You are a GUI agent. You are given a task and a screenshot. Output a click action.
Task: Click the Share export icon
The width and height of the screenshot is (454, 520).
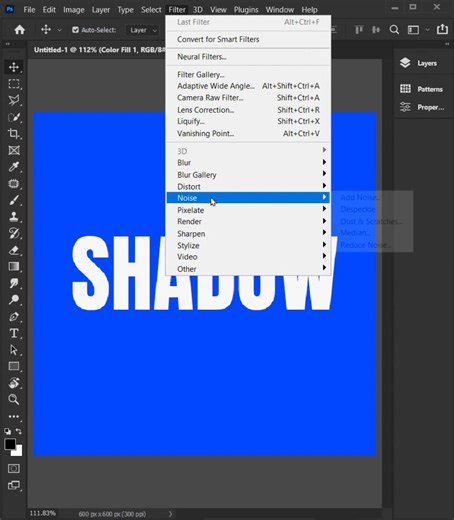tap(442, 29)
